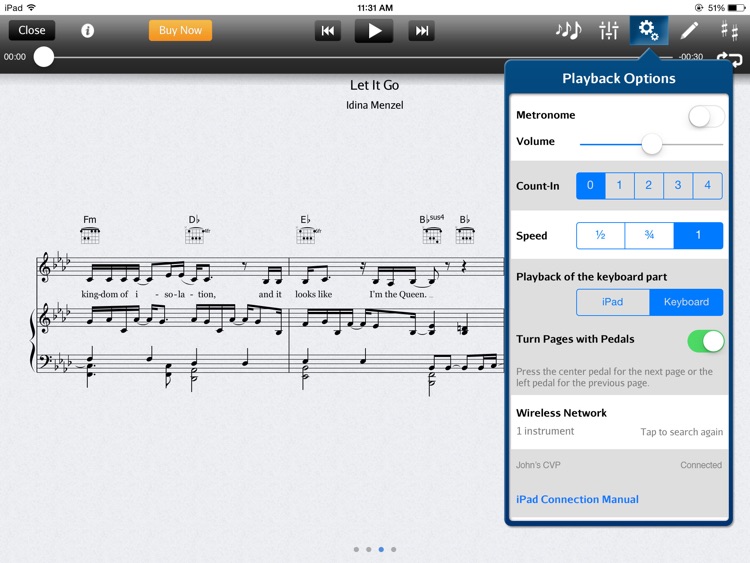
Task: Play keyboard part on iPad
Action: click(x=612, y=302)
